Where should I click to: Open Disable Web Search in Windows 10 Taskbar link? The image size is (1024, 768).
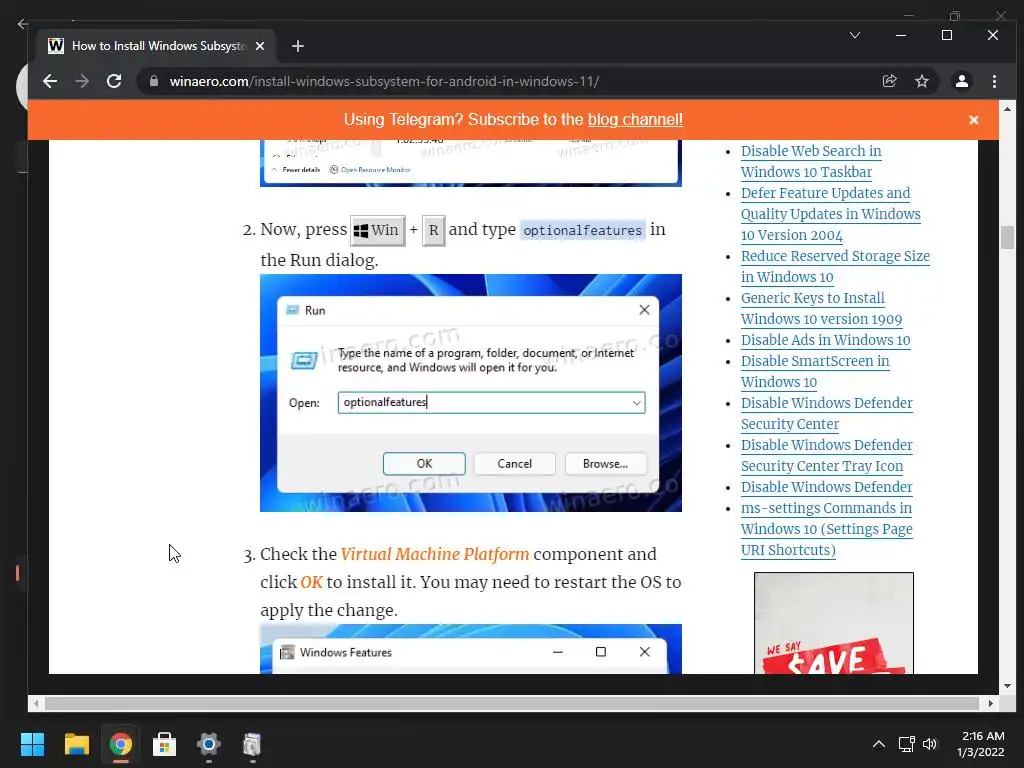tap(811, 161)
